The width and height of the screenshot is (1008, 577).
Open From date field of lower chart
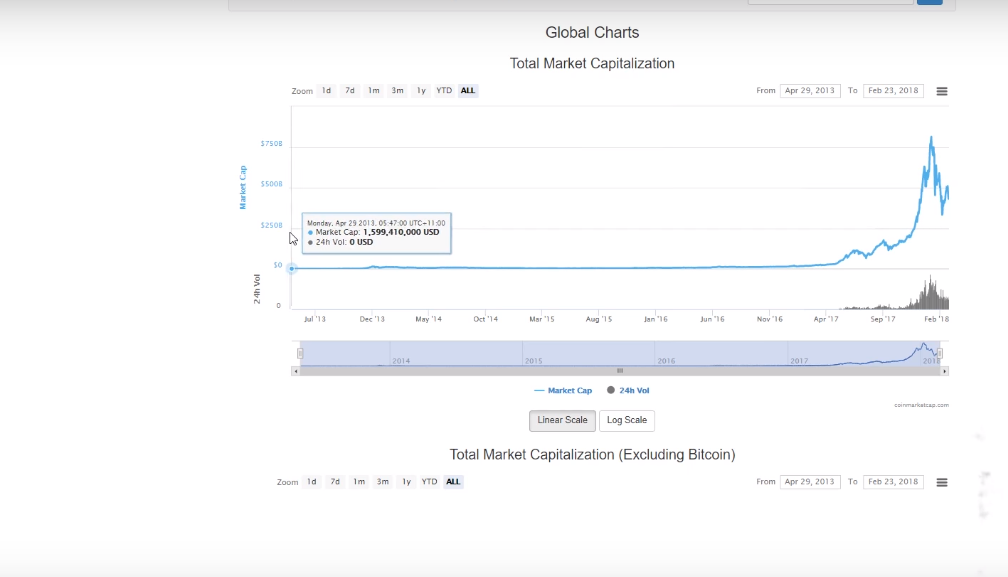[x=810, y=482]
